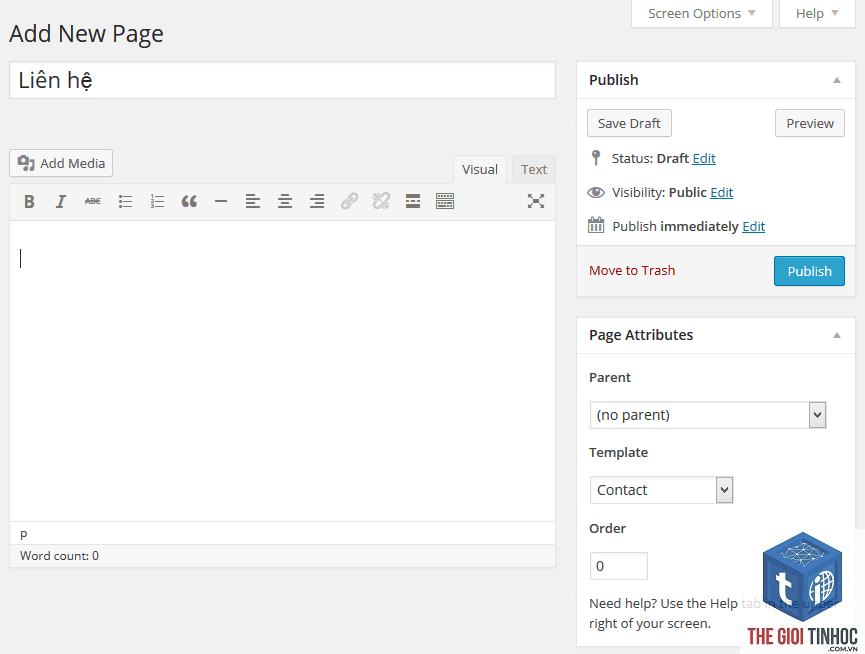Click the status pin icon
This screenshot has width=865, height=654.
(596, 158)
